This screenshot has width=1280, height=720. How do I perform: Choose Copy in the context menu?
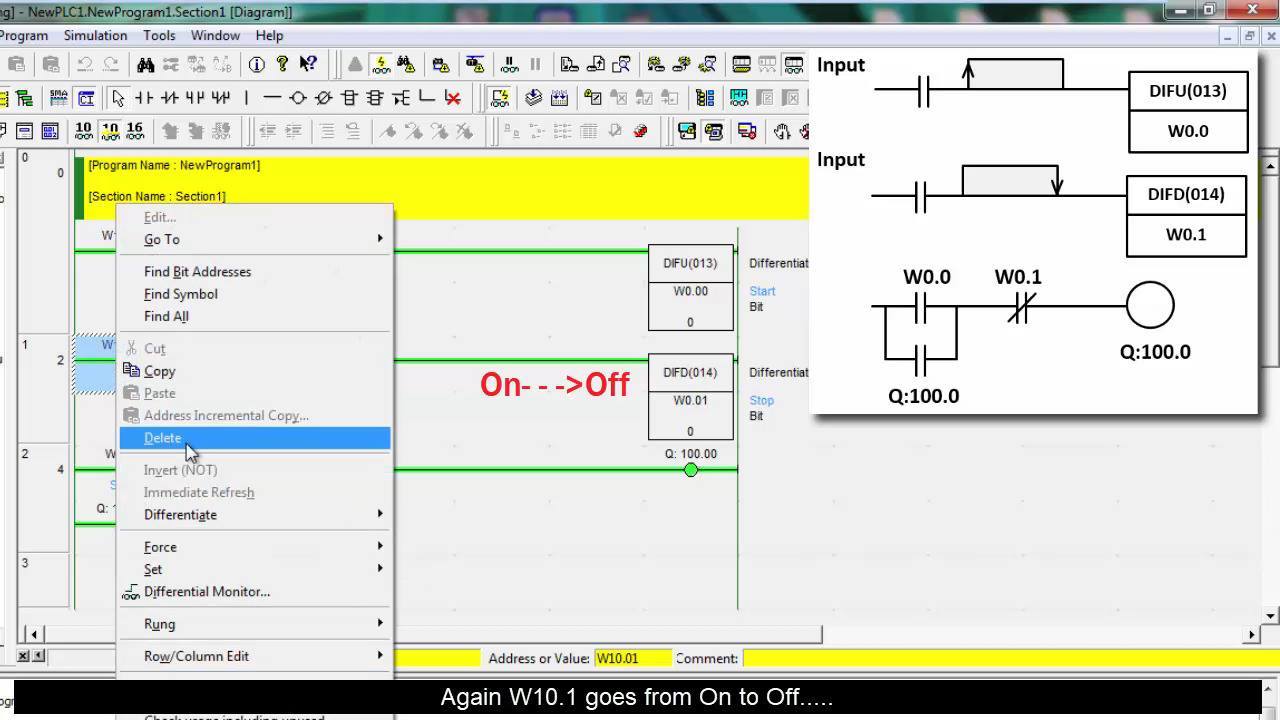(255, 371)
